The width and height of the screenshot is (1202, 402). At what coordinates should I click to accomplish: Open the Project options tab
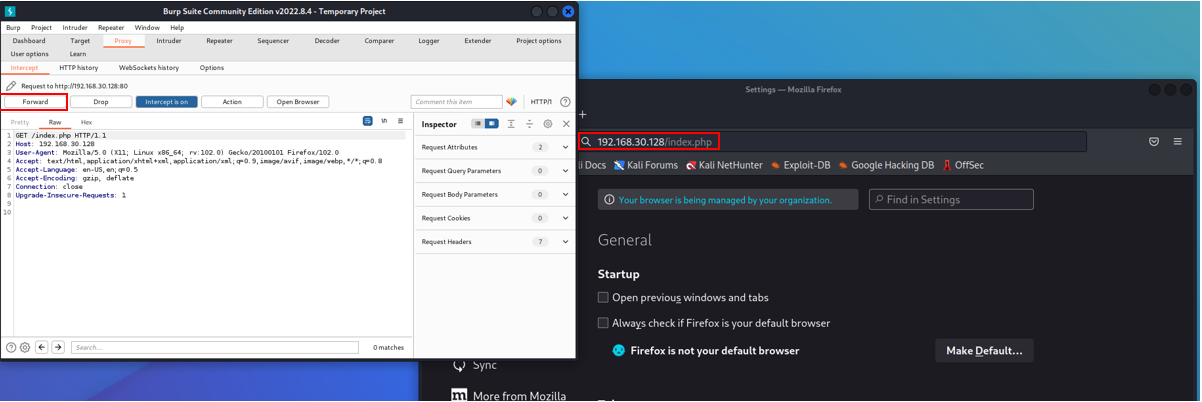[539, 41]
